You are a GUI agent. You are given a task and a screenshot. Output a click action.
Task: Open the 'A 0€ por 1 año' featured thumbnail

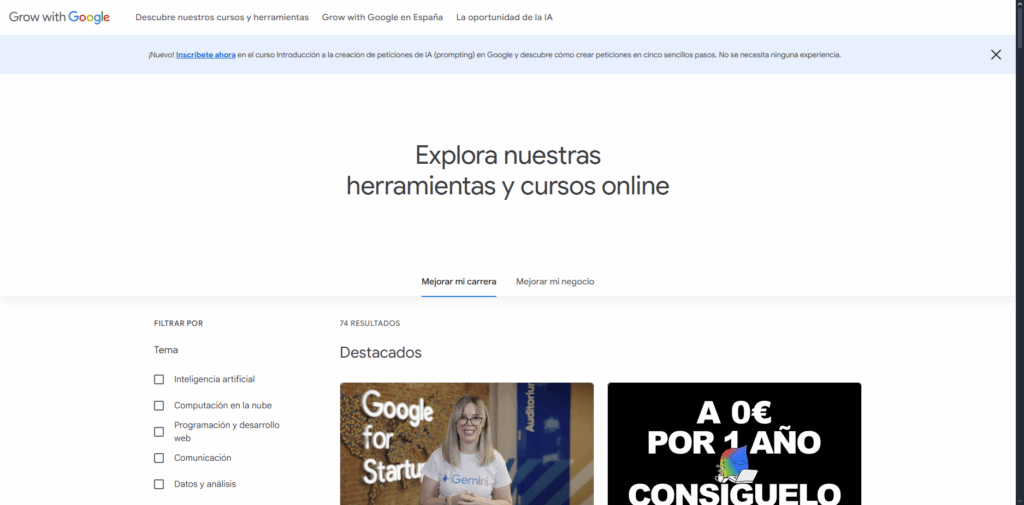click(734, 444)
